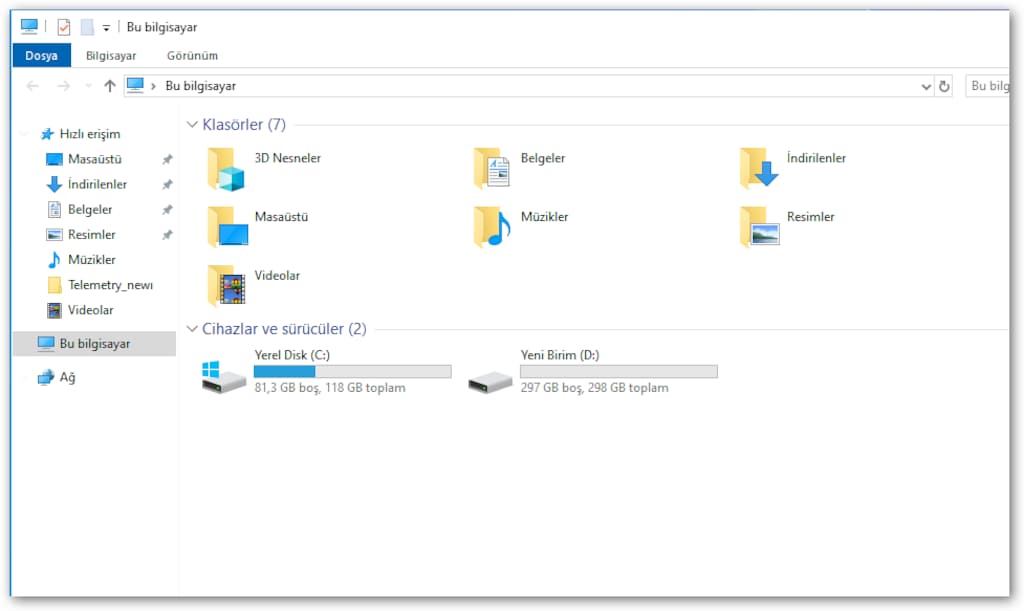Image resolution: width=1024 pixels, height=611 pixels.
Task: Open İndirilenler in the navigation pane
Action: click(x=87, y=184)
